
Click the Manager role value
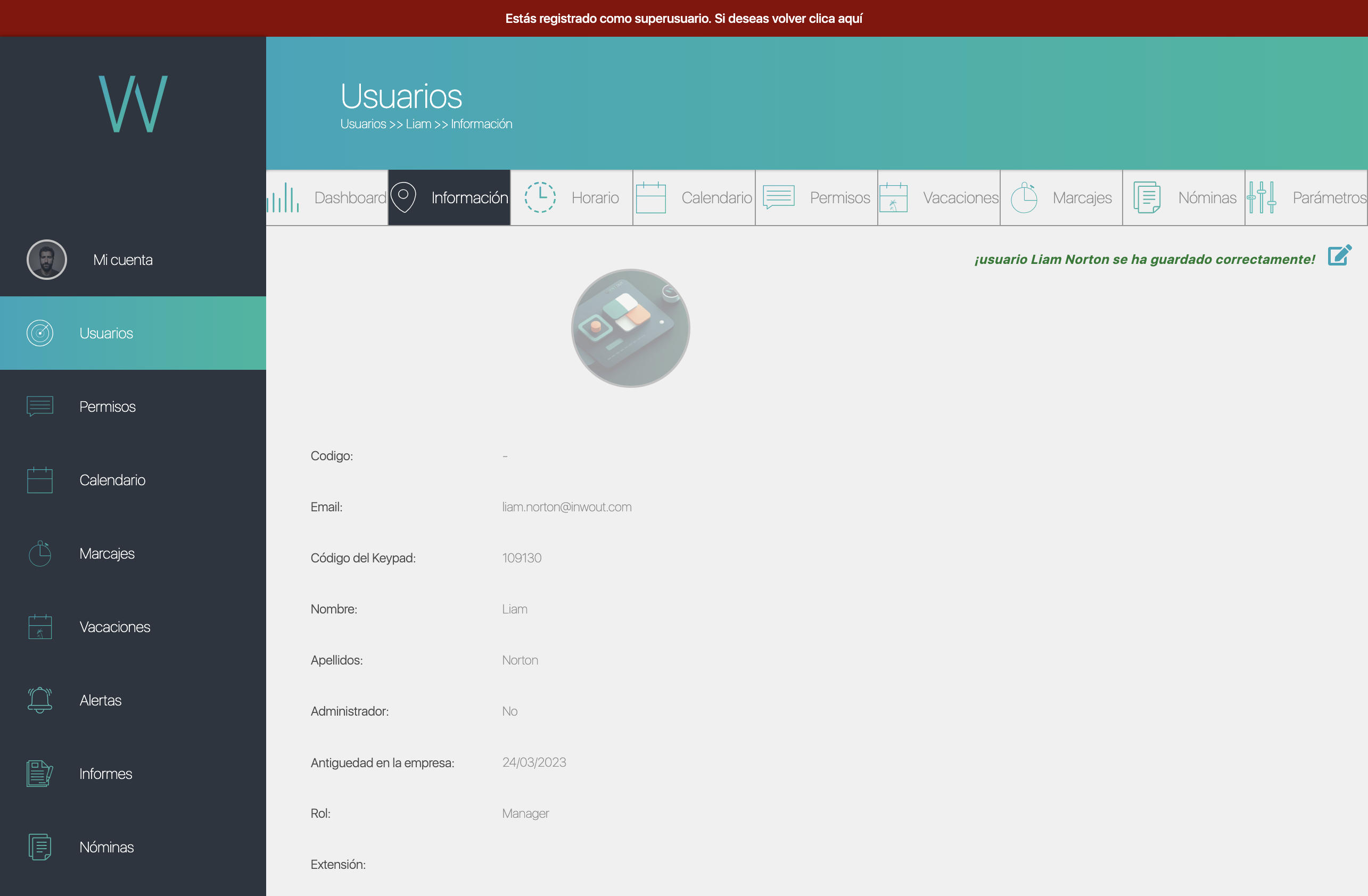(525, 814)
